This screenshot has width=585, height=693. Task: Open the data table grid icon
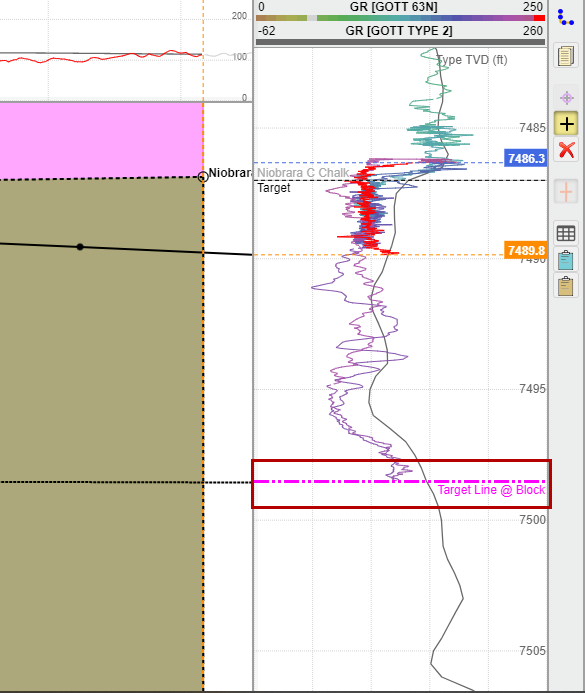click(x=566, y=233)
